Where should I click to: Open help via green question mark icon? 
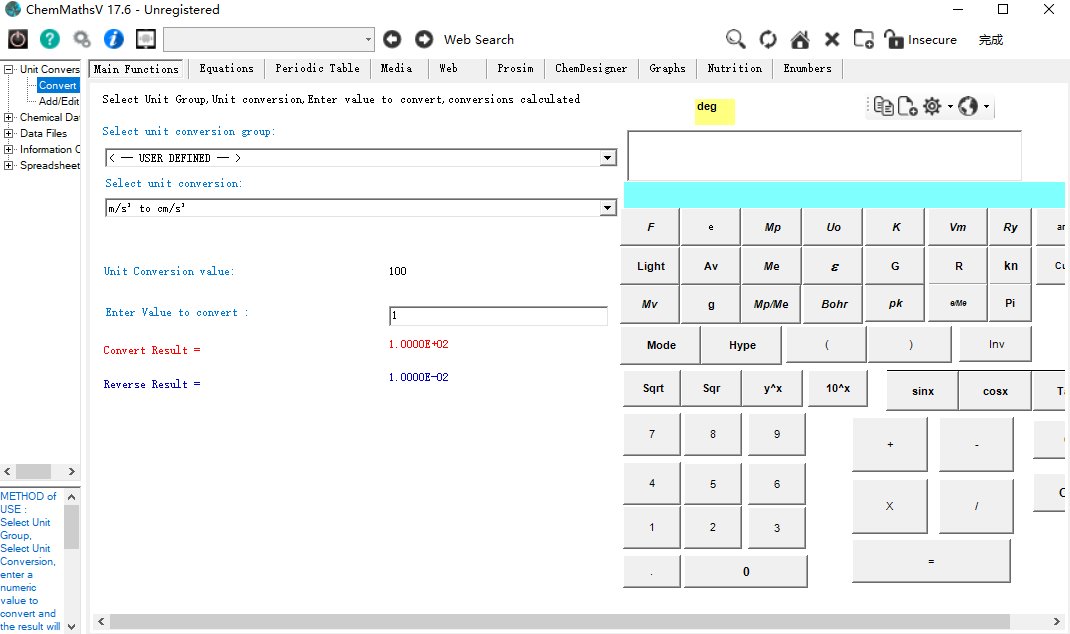(50, 39)
